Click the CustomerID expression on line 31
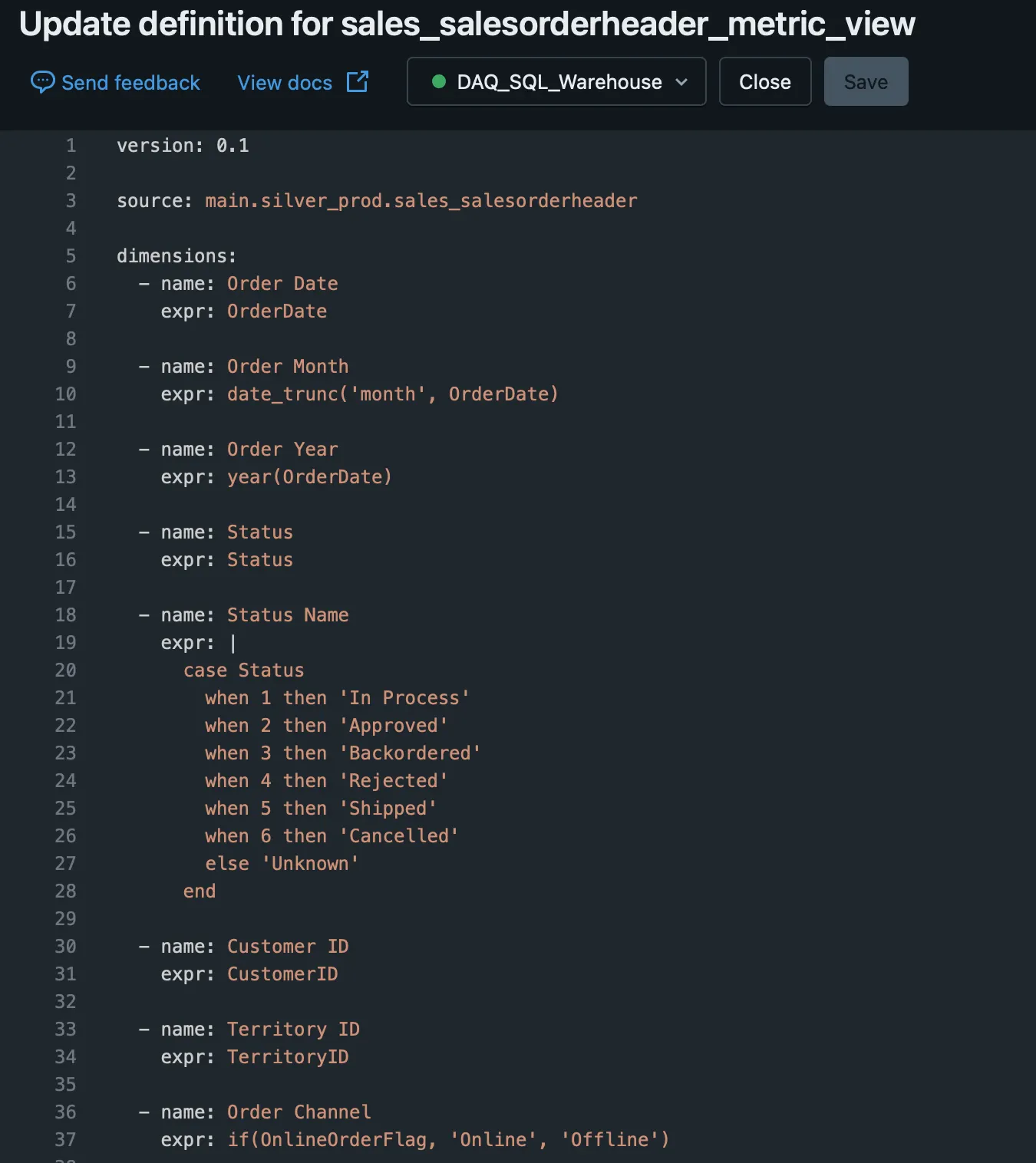This screenshot has height=1163, width=1036. coord(282,974)
